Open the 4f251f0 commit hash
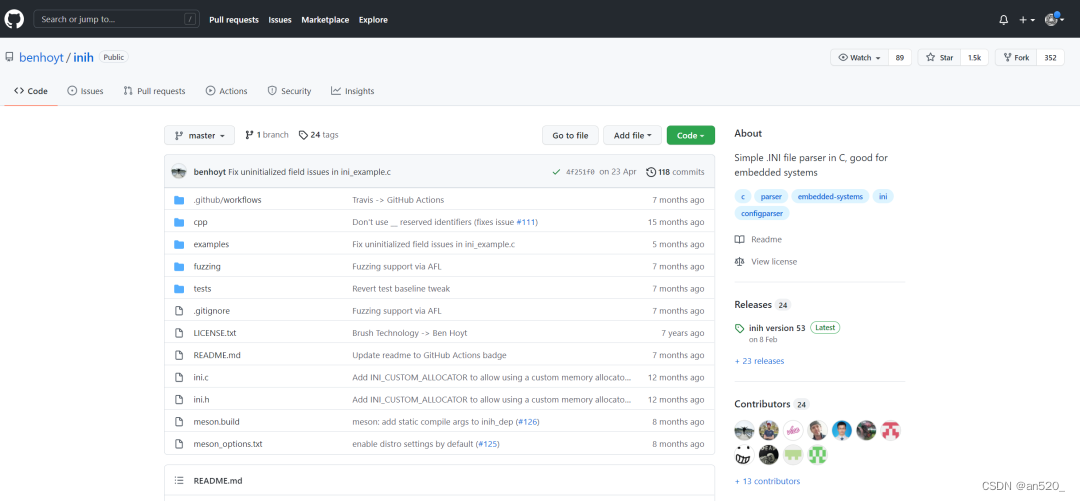 tap(581, 172)
